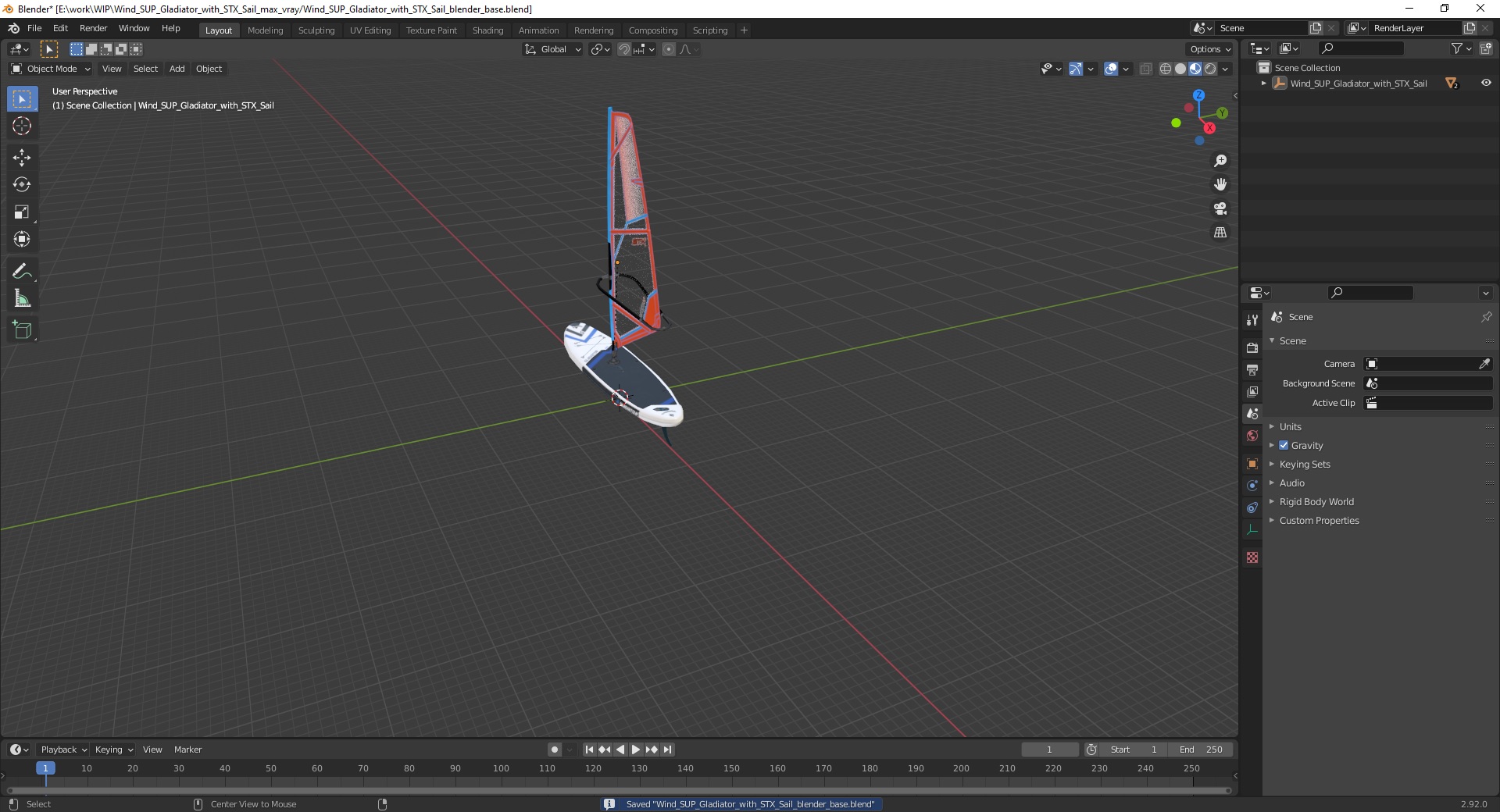Toggle proportional editing button
1500x812 pixels.
(x=668, y=49)
